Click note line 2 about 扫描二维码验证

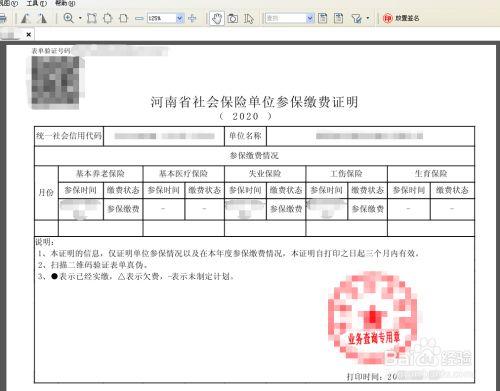point(92,265)
